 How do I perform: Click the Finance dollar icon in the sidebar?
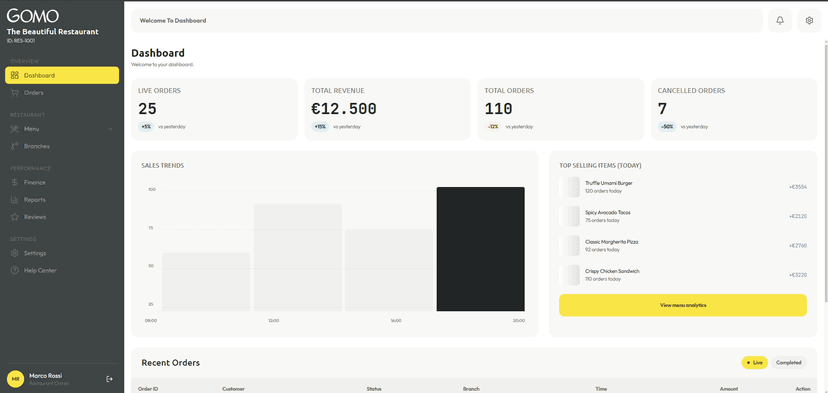(x=15, y=182)
